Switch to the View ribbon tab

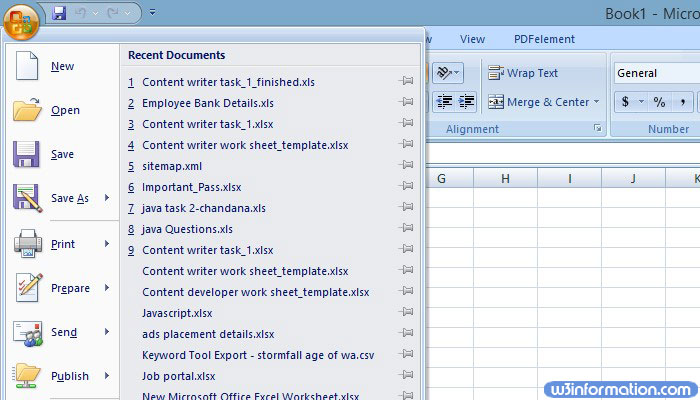click(472, 39)
